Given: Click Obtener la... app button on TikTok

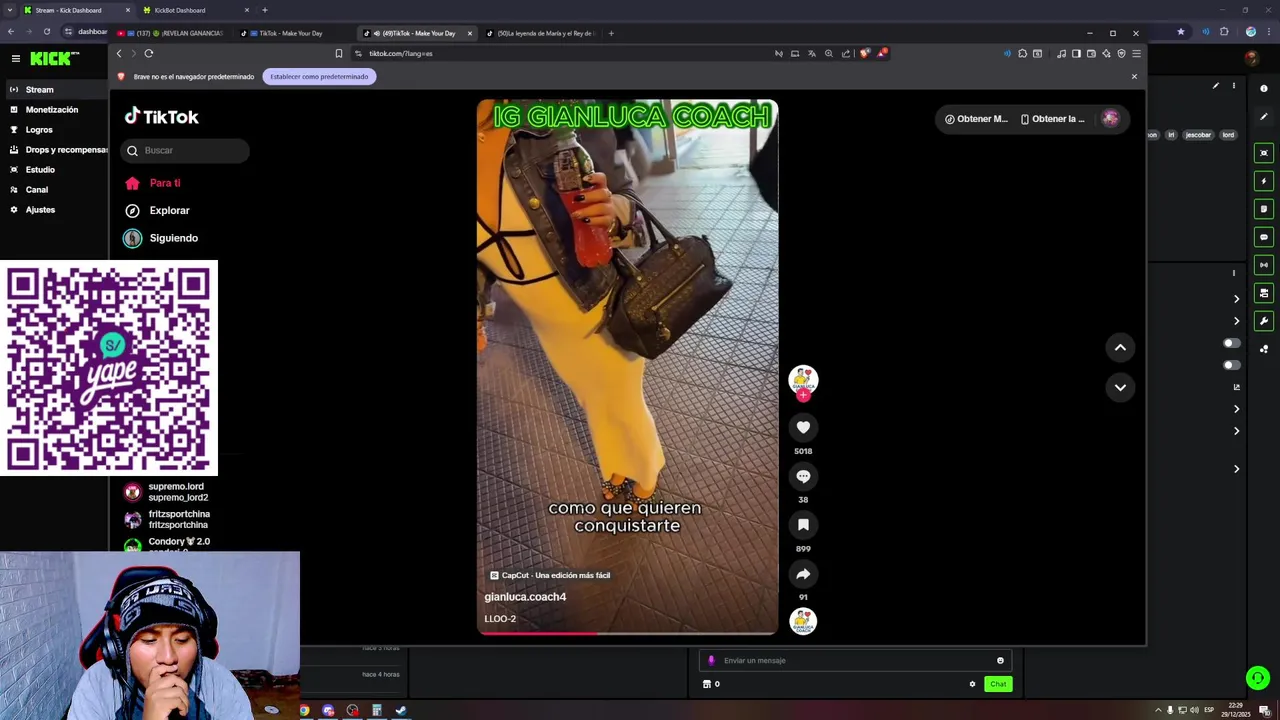Looking at the screenshot, I should point(1053,119).
